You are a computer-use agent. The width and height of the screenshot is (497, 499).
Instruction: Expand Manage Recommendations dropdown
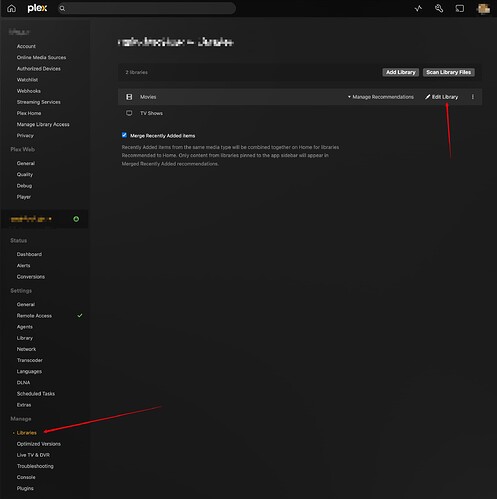click(x=381, y=97)
